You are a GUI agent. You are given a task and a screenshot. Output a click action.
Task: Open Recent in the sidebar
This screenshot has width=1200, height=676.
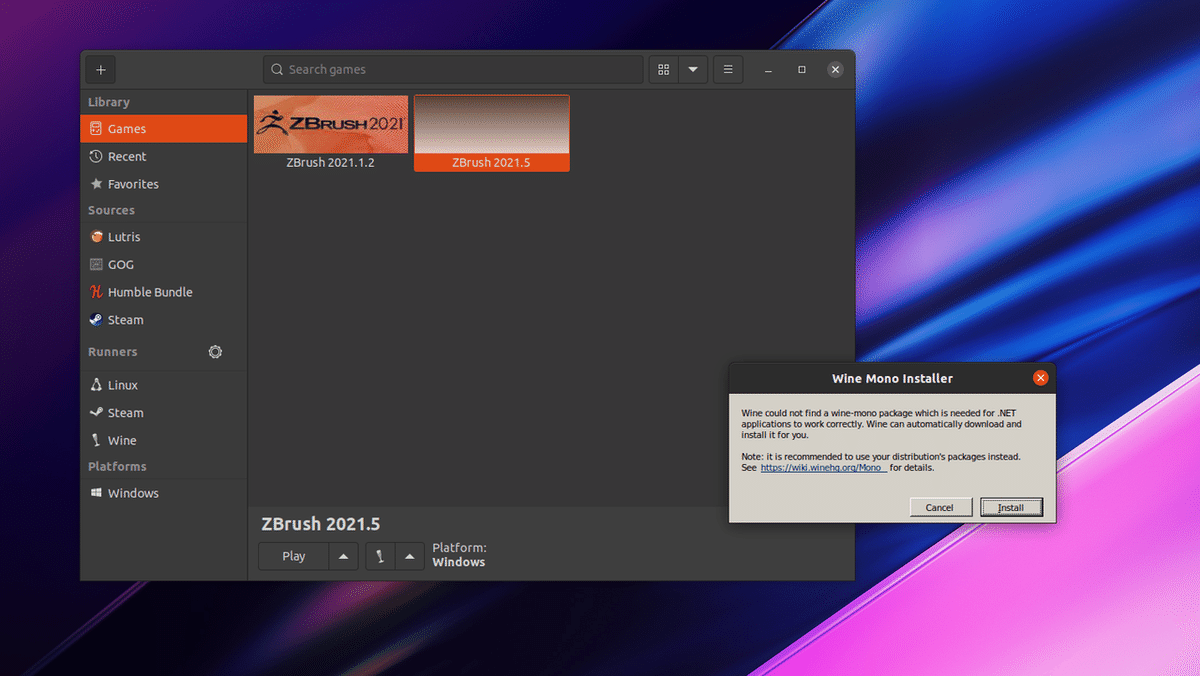[164, 157]
